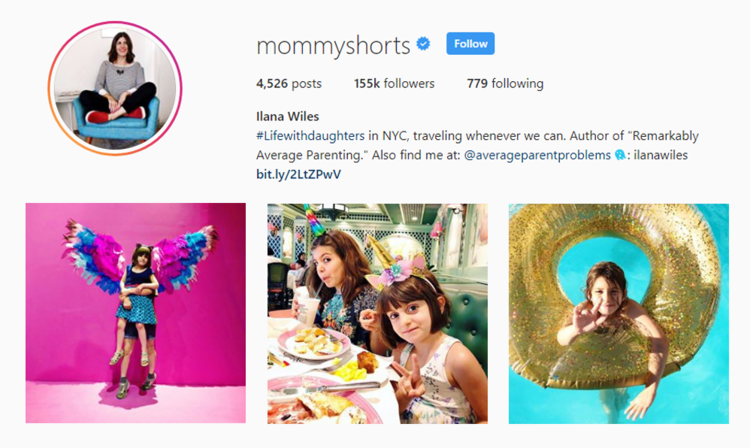Click the ilanawiles Snapchat handle text
The image size is (750, 448).
coord(661,155)
